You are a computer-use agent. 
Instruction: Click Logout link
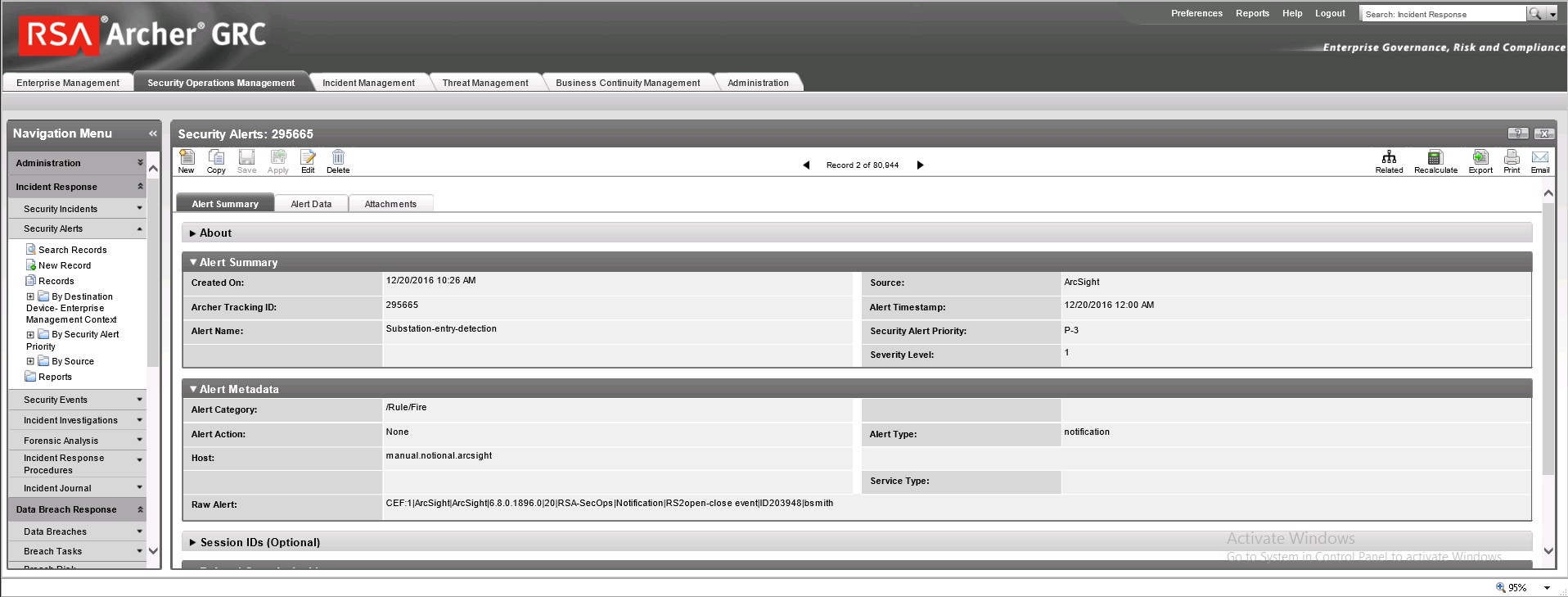[x=1330, y=13]
